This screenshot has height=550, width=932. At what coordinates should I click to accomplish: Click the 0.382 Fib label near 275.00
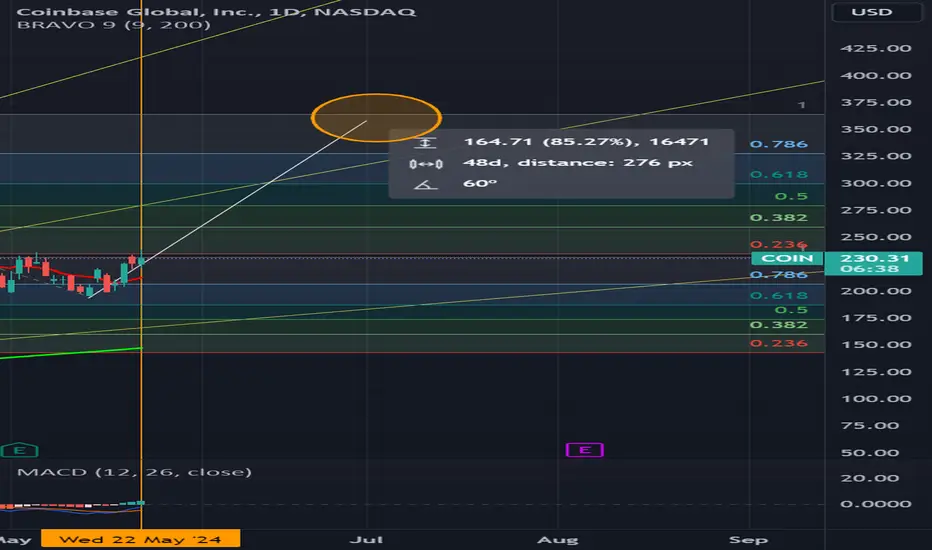pos(779,218)
